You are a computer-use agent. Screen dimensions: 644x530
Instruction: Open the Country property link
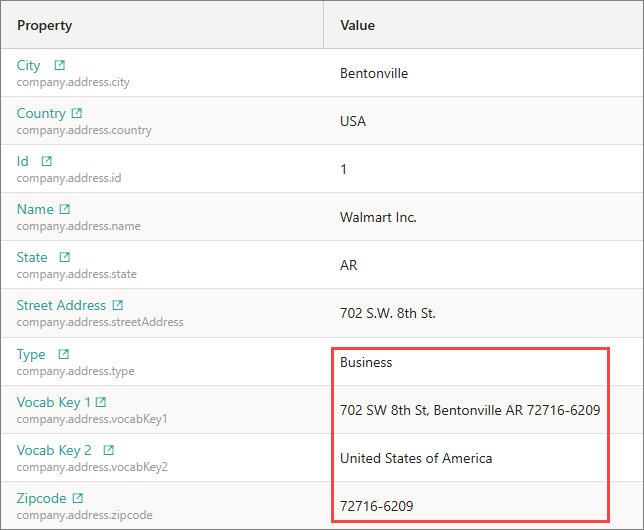point(41,113)
